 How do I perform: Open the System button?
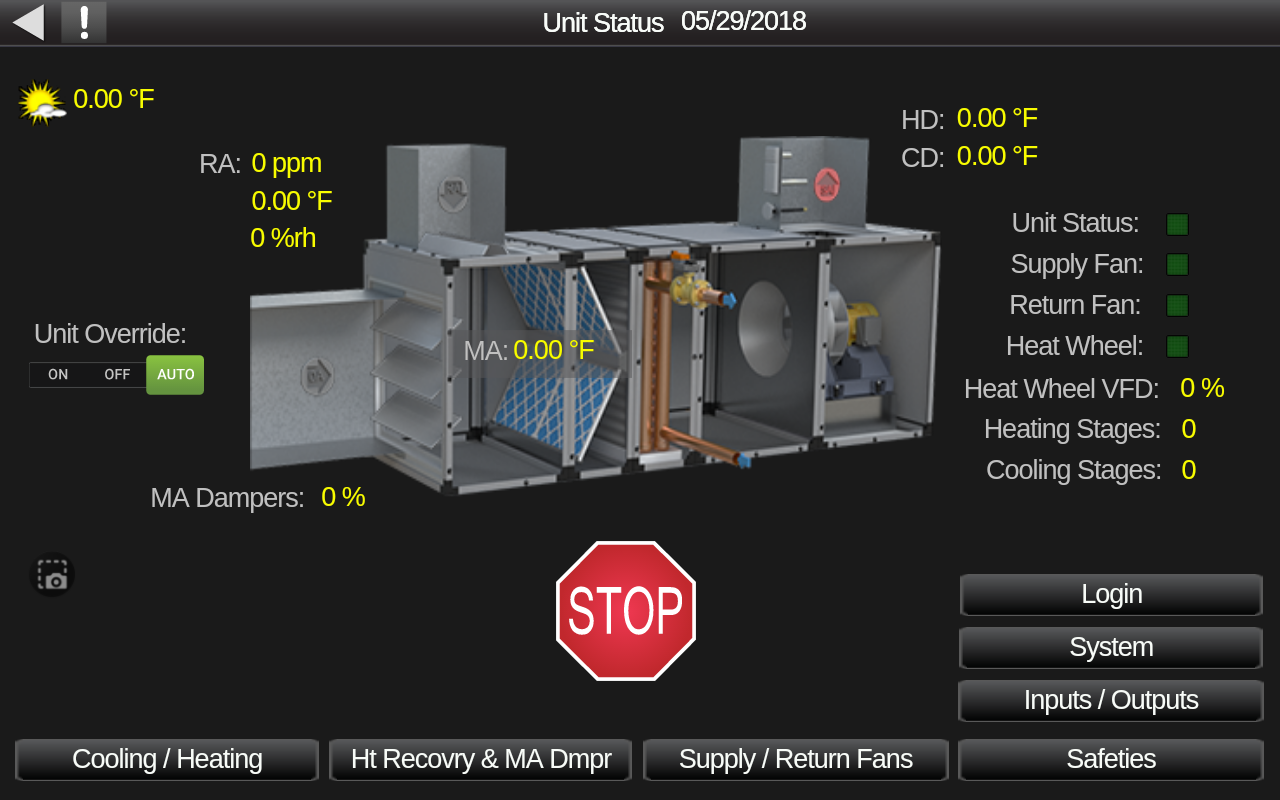pyautogui.click(x=1111, y=648)
